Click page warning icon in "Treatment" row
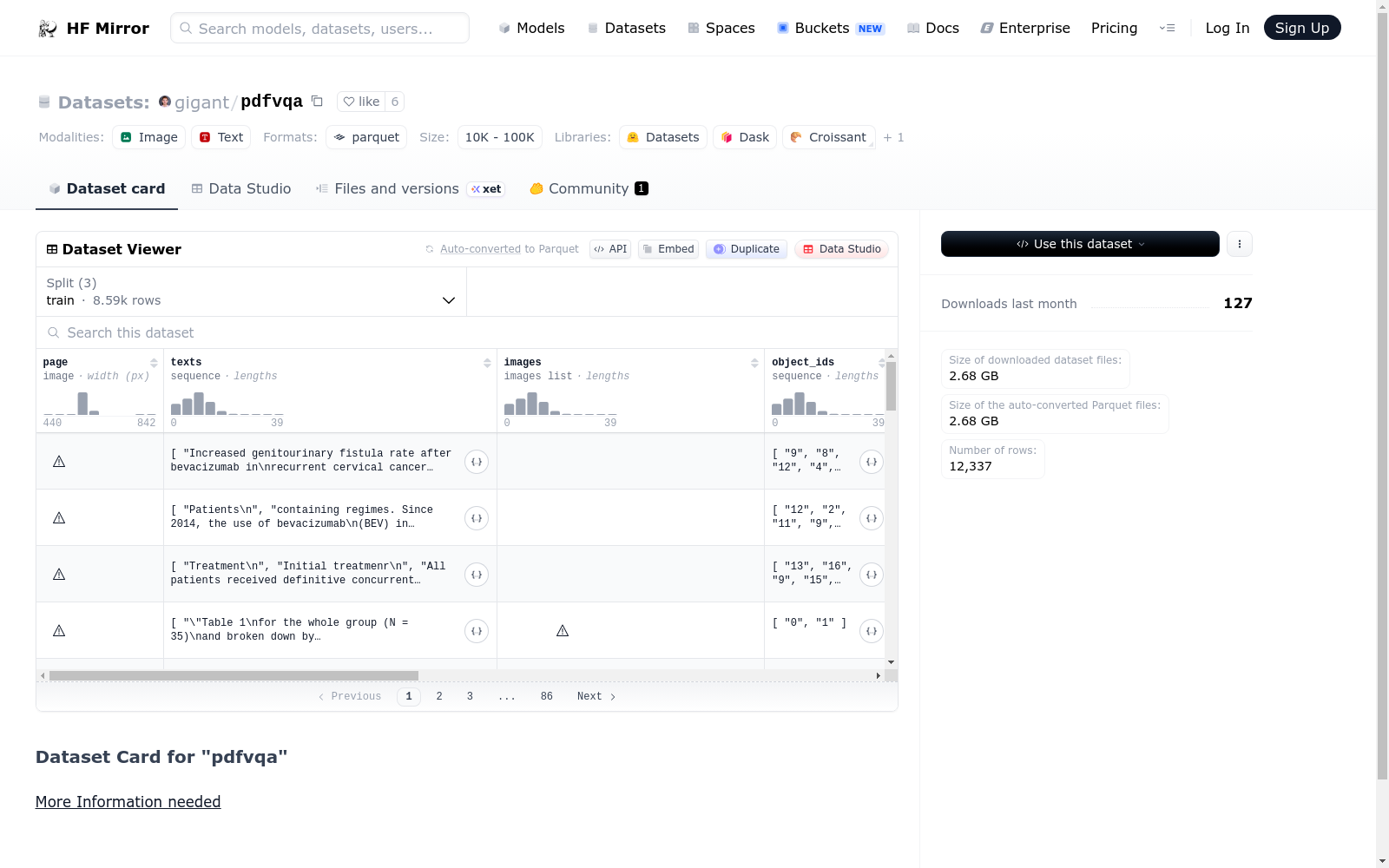The image size is (1389, 868). point(59,575)
